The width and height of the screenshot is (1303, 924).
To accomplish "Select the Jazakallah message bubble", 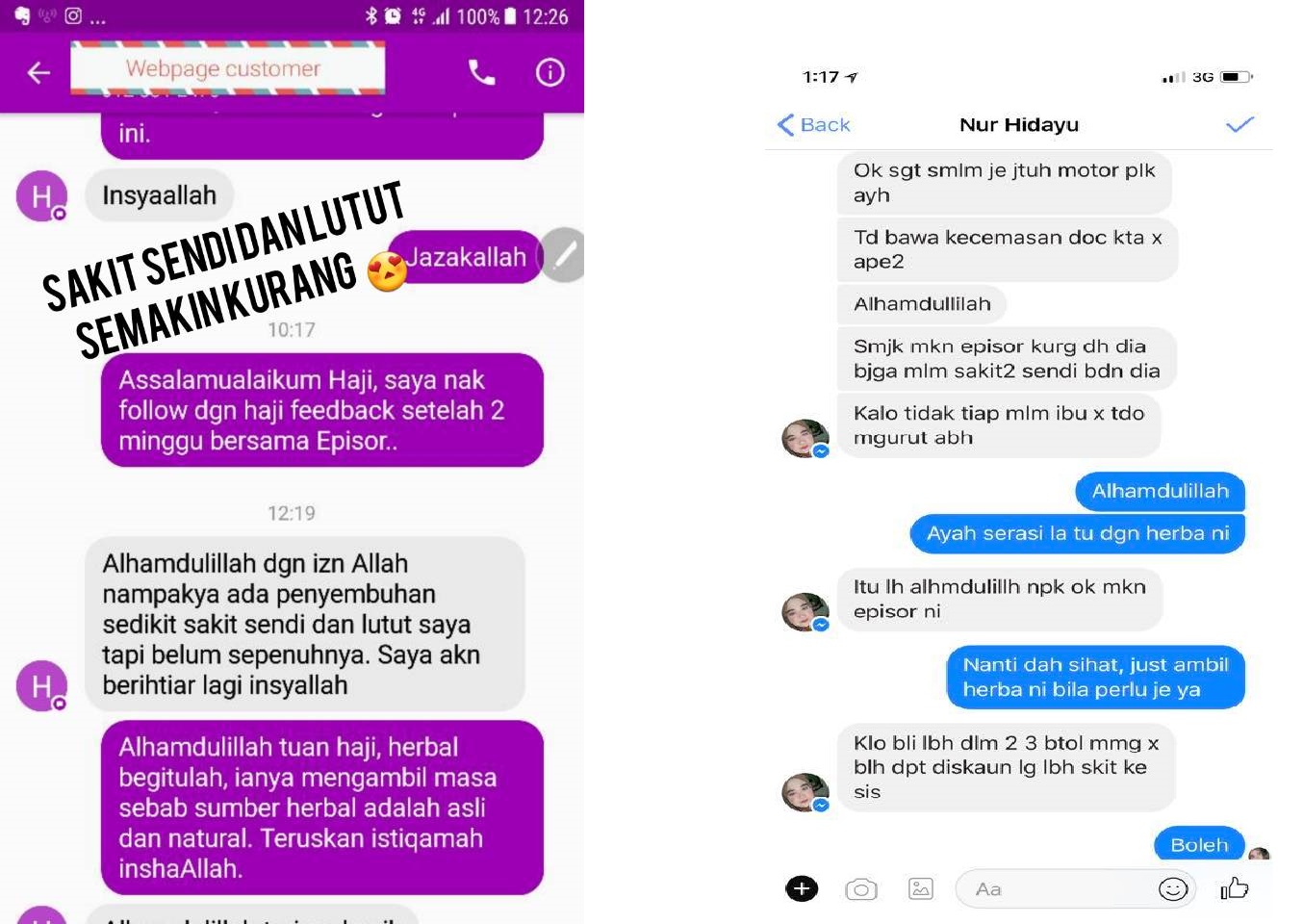I will tap(466, 257).
